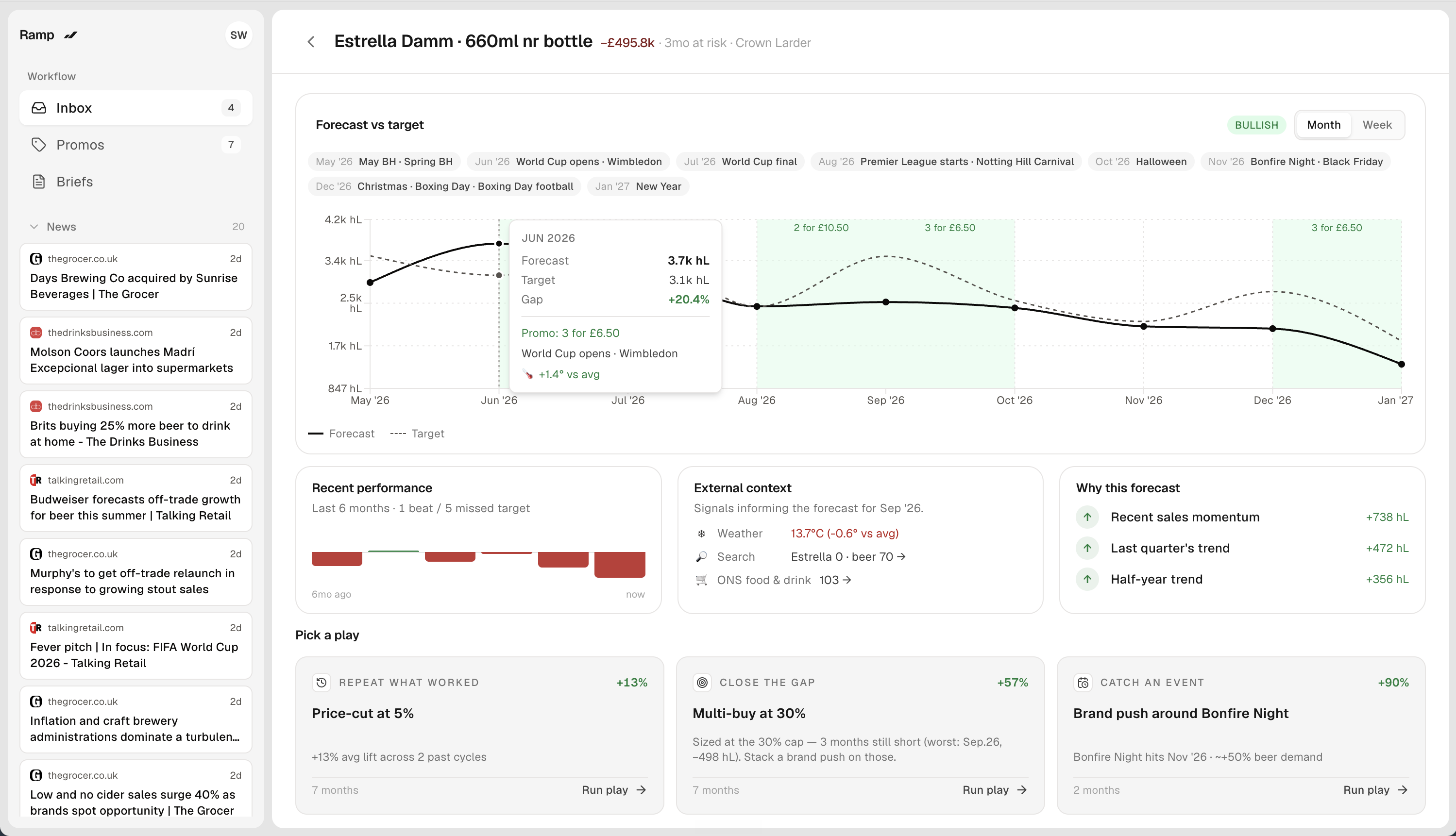Click the ONS food & drink cart icon
1456x836 pixels.
click(x=701, y=580)
